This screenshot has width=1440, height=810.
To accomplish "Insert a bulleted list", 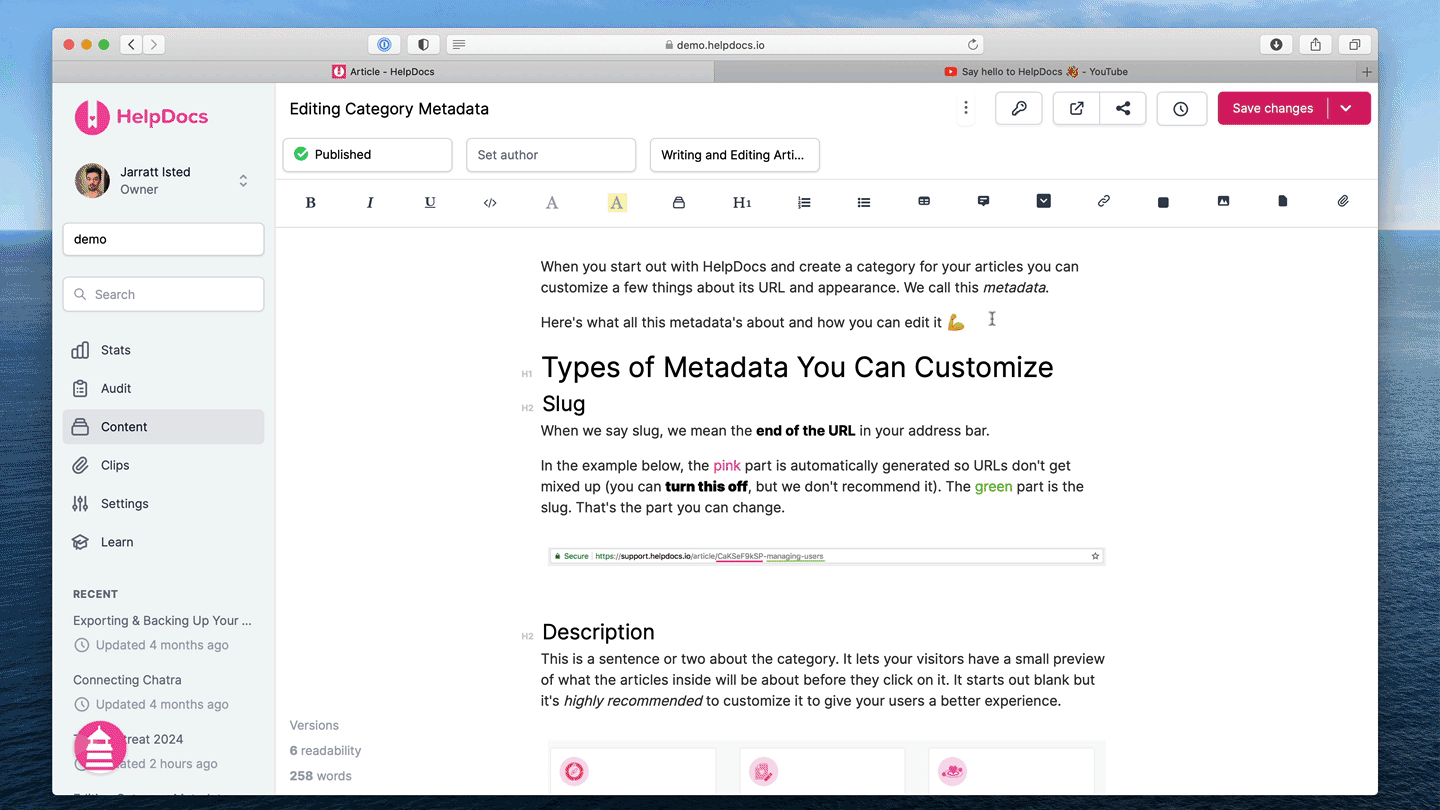I will 864,202.
